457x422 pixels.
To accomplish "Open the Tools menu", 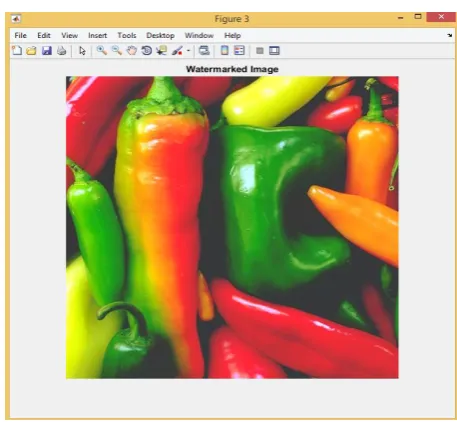I will (127, 35).
